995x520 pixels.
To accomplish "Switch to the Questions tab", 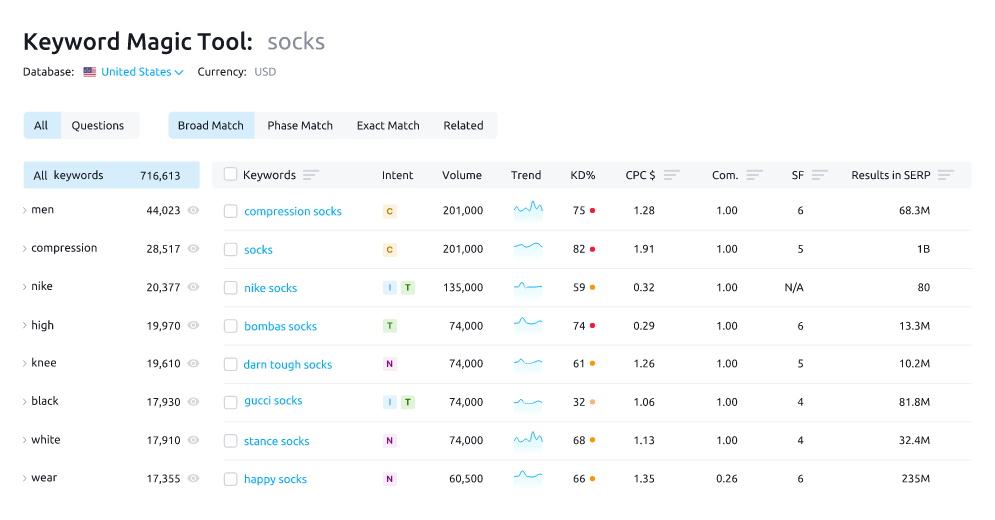I will click(x=98, y=125).
